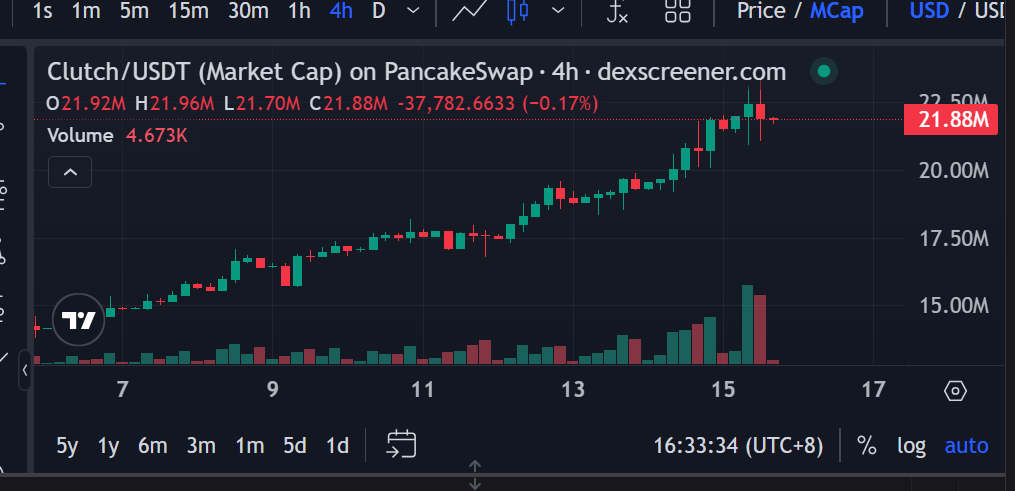Toggle log scale mode
The image size is (1015, 491).
(x=911, y=446)
